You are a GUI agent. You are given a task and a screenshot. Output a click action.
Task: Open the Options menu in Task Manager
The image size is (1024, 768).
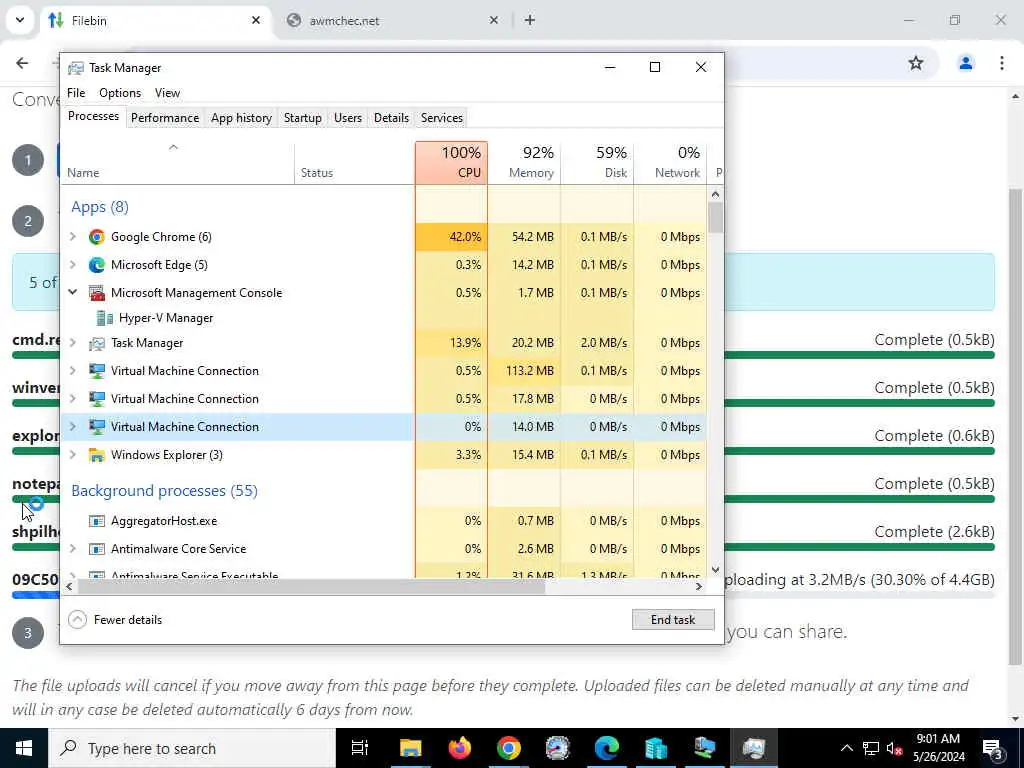tap(120, 93)
